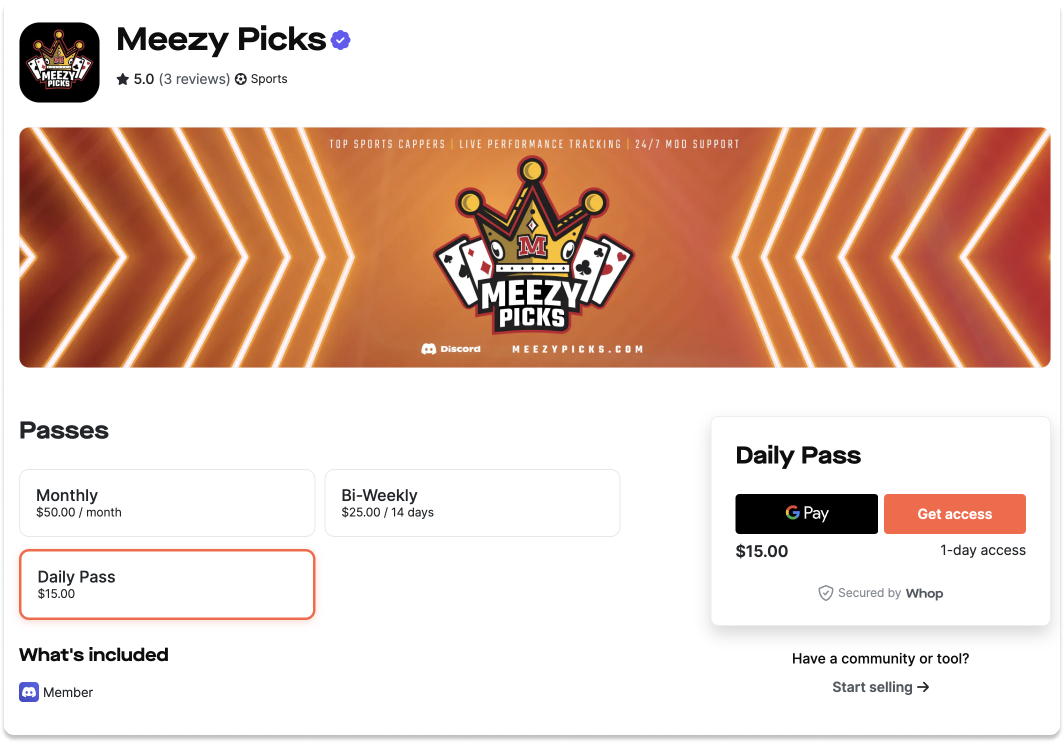Click the Meezy Picks crown logo avatar
Image resolution: width=1064 pixels, height=743 pixels.
coord(59,62)
